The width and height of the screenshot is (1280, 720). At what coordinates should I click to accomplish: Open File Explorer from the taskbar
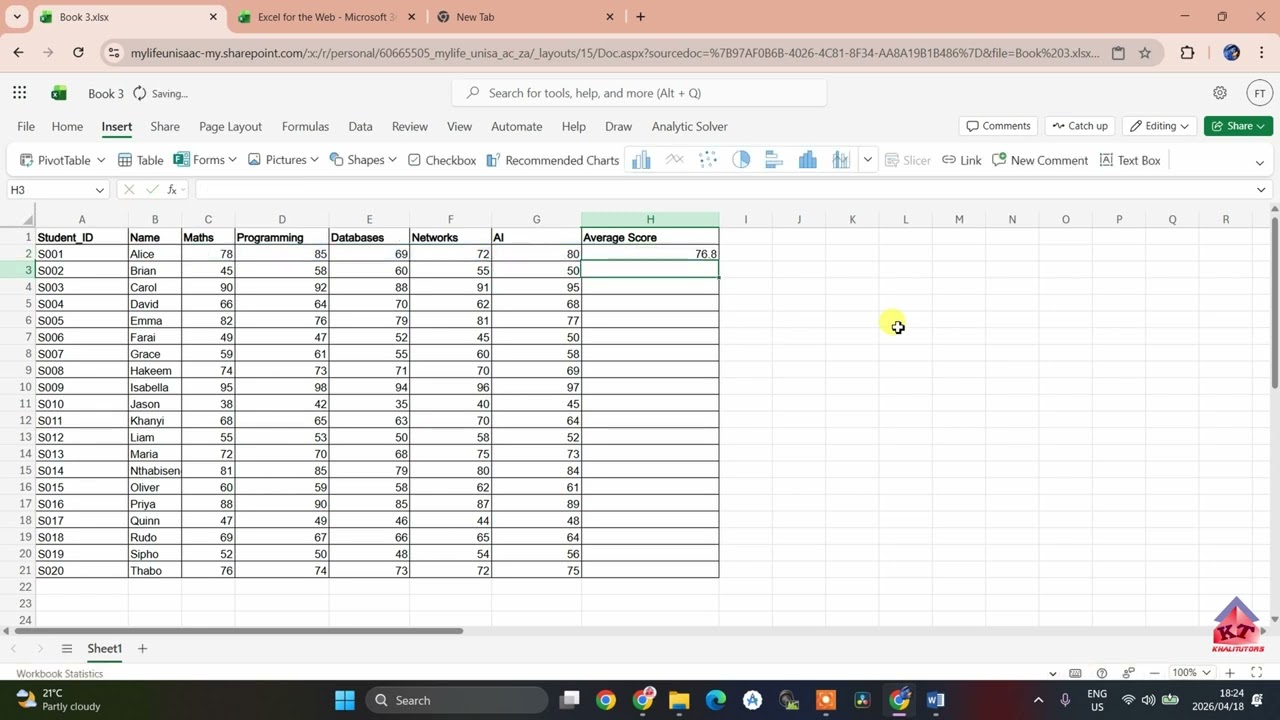coord(679,700)
